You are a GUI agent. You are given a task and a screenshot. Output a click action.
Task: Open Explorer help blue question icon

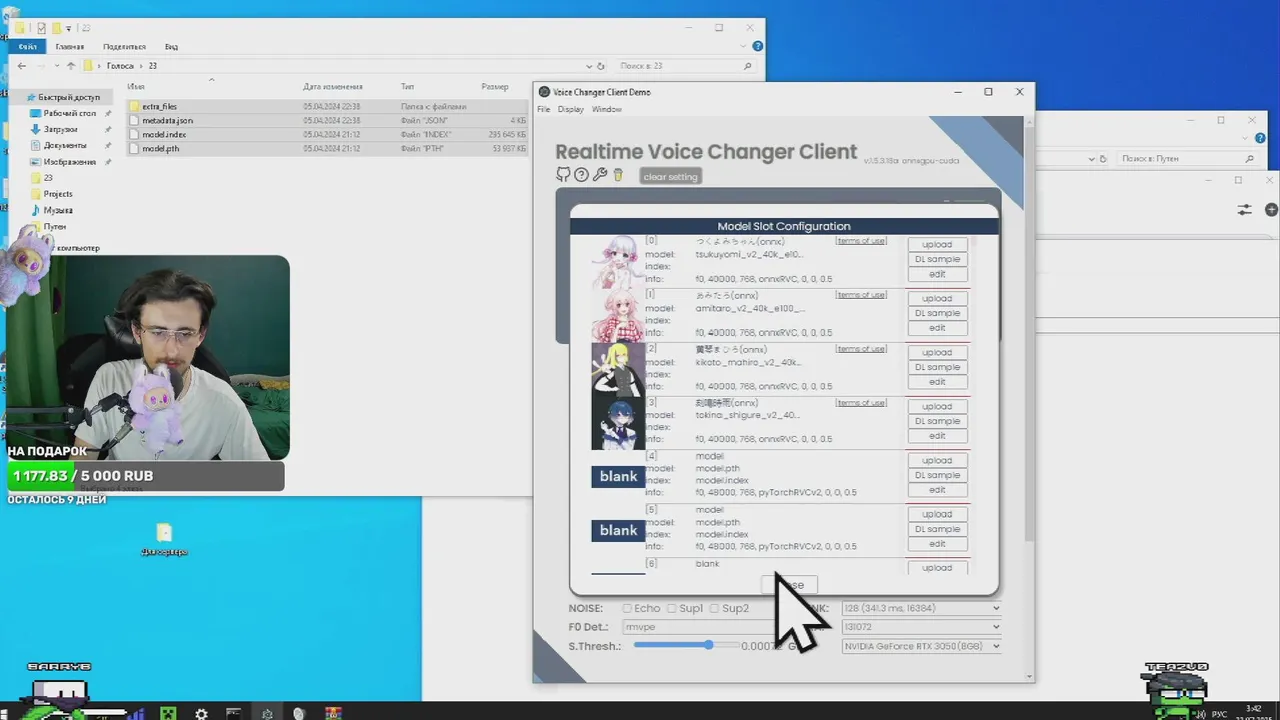(757, 47)
